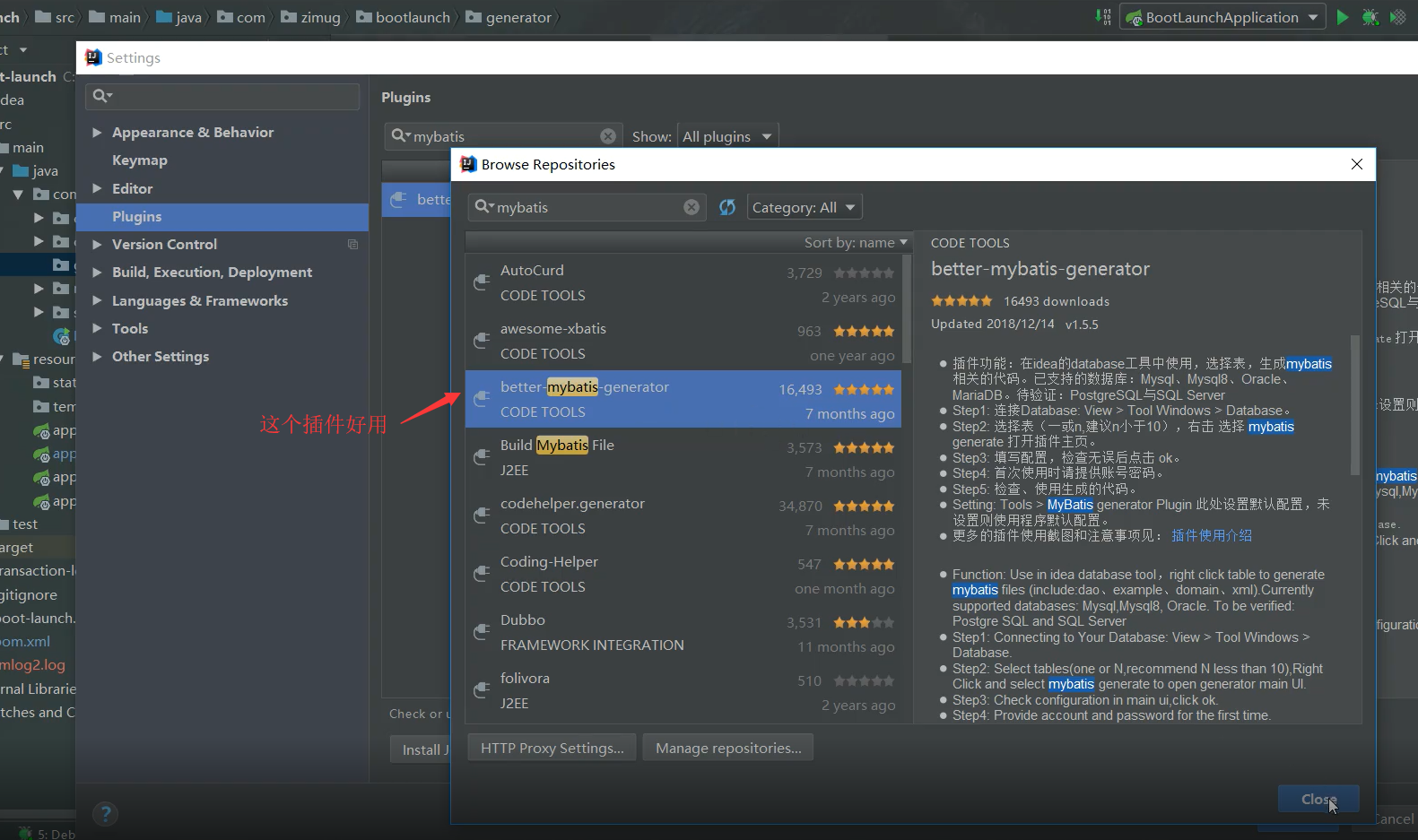Expand Languages & Frameworks settings
This screenshot has width=1418, height=840.
pyautogui.click(x=97, y=300)
